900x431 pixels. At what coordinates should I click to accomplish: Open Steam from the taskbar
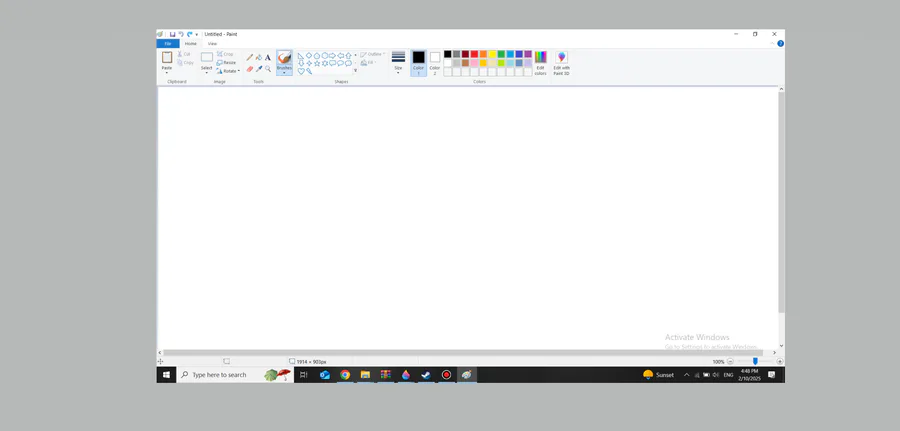pyautogui.click(x=426, y=375)
